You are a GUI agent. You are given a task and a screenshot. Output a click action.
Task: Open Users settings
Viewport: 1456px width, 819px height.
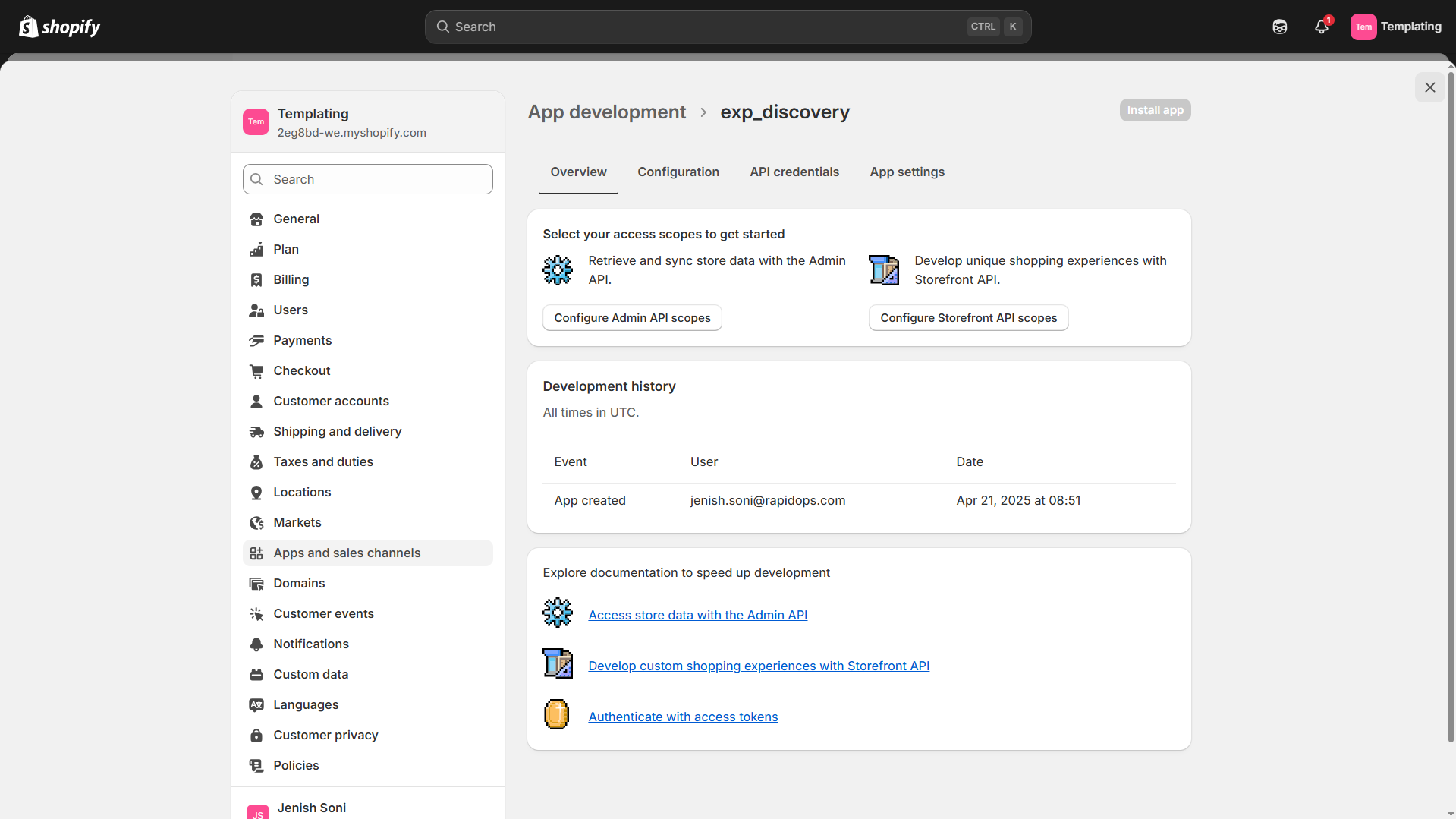pos(368,310)
